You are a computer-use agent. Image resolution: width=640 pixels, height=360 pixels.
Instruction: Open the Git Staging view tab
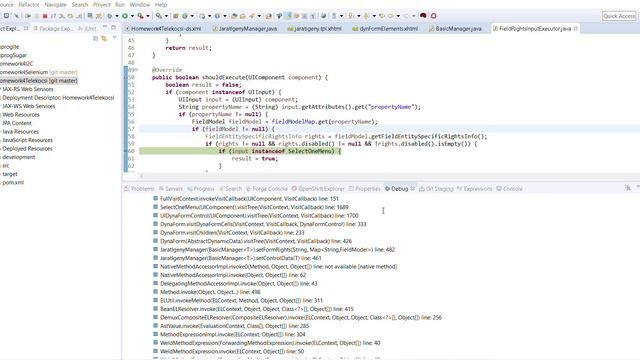coord(436,189)
